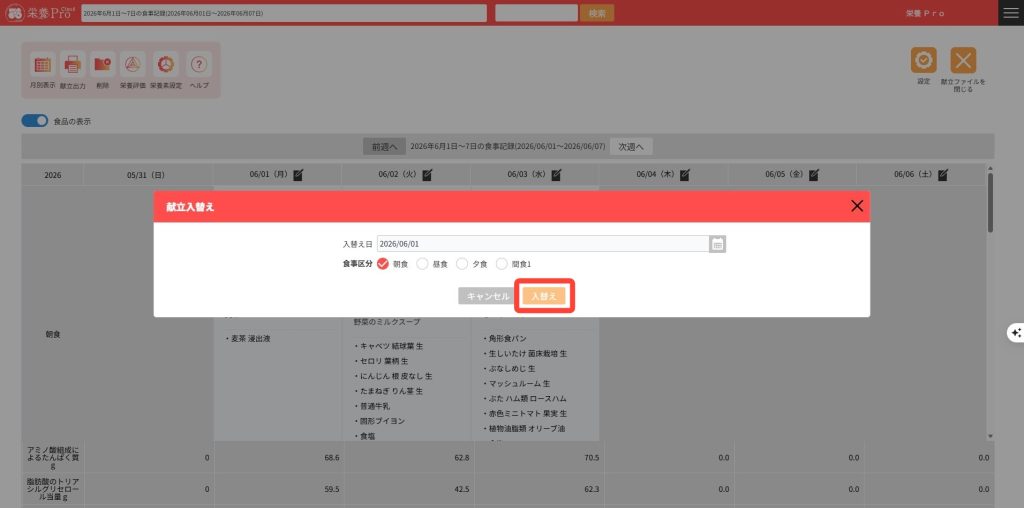Image resolution: width=1024 pixels, height=508 pixels.
Task: Click アミノ酸組成によるたんぱく質 row label
Action: pos(53,458)
